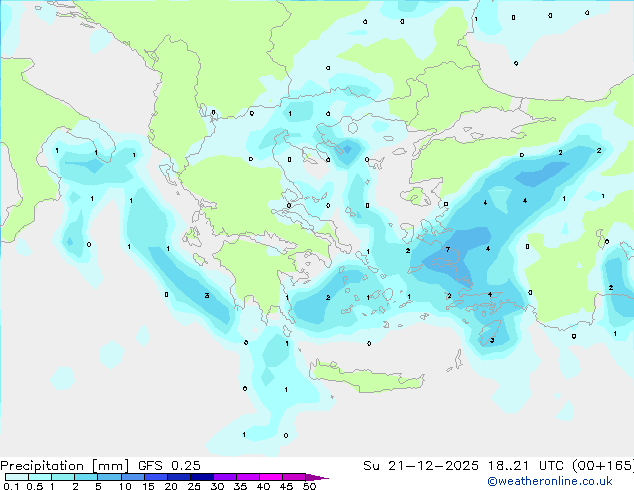The image size is (634, 490).
Task: Click the 'Su 21-12-2025' date text
Action: click(421, 466)
